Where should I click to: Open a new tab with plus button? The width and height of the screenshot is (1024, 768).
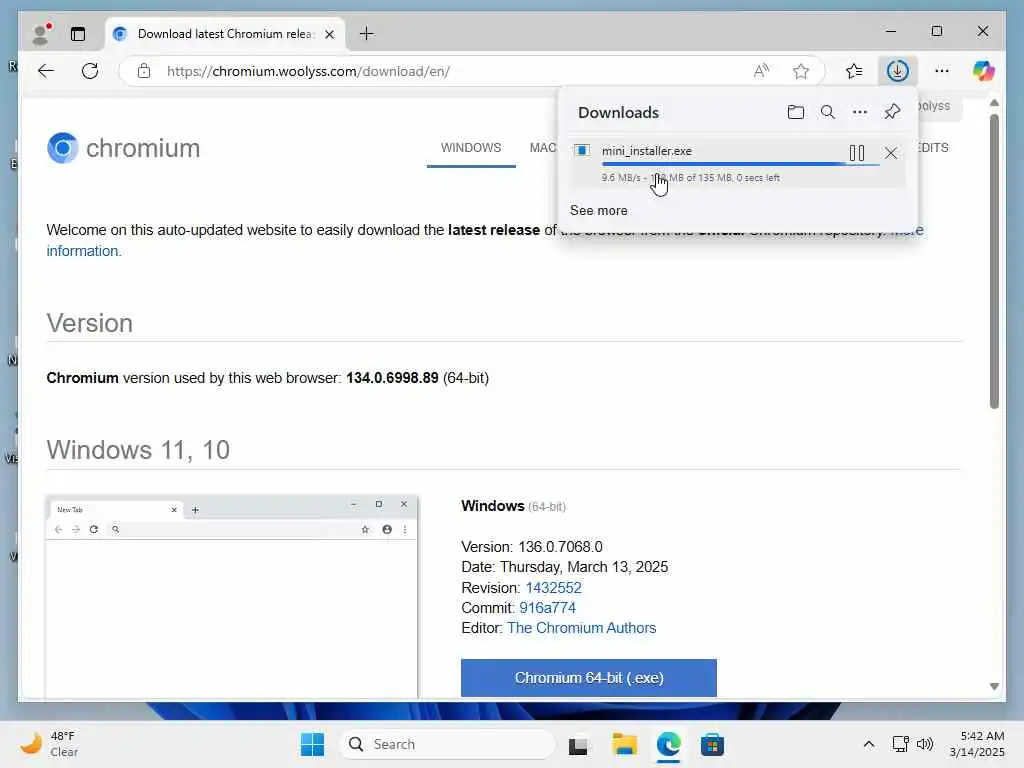(367, 33)
